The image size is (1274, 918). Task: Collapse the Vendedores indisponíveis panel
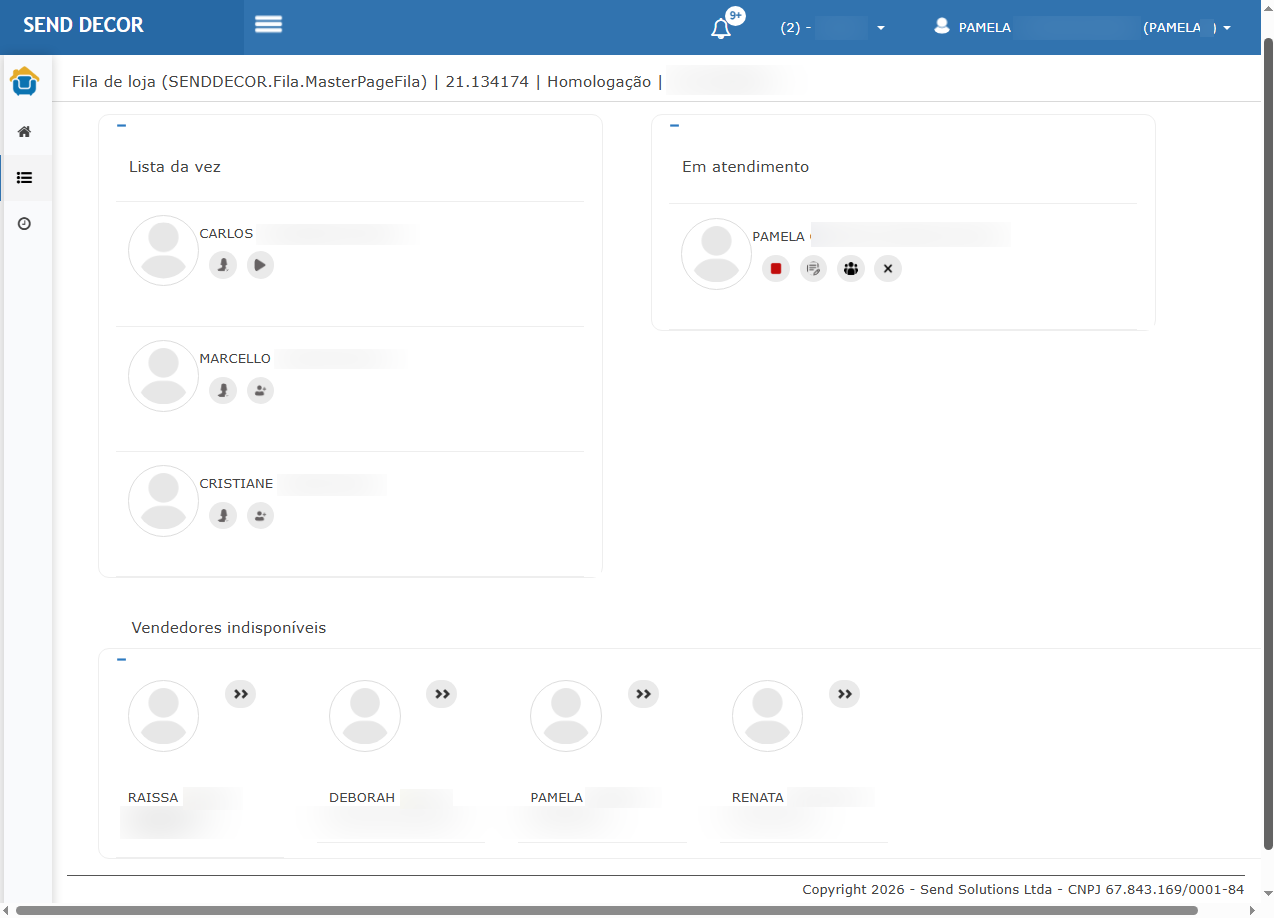coord(121,660)
